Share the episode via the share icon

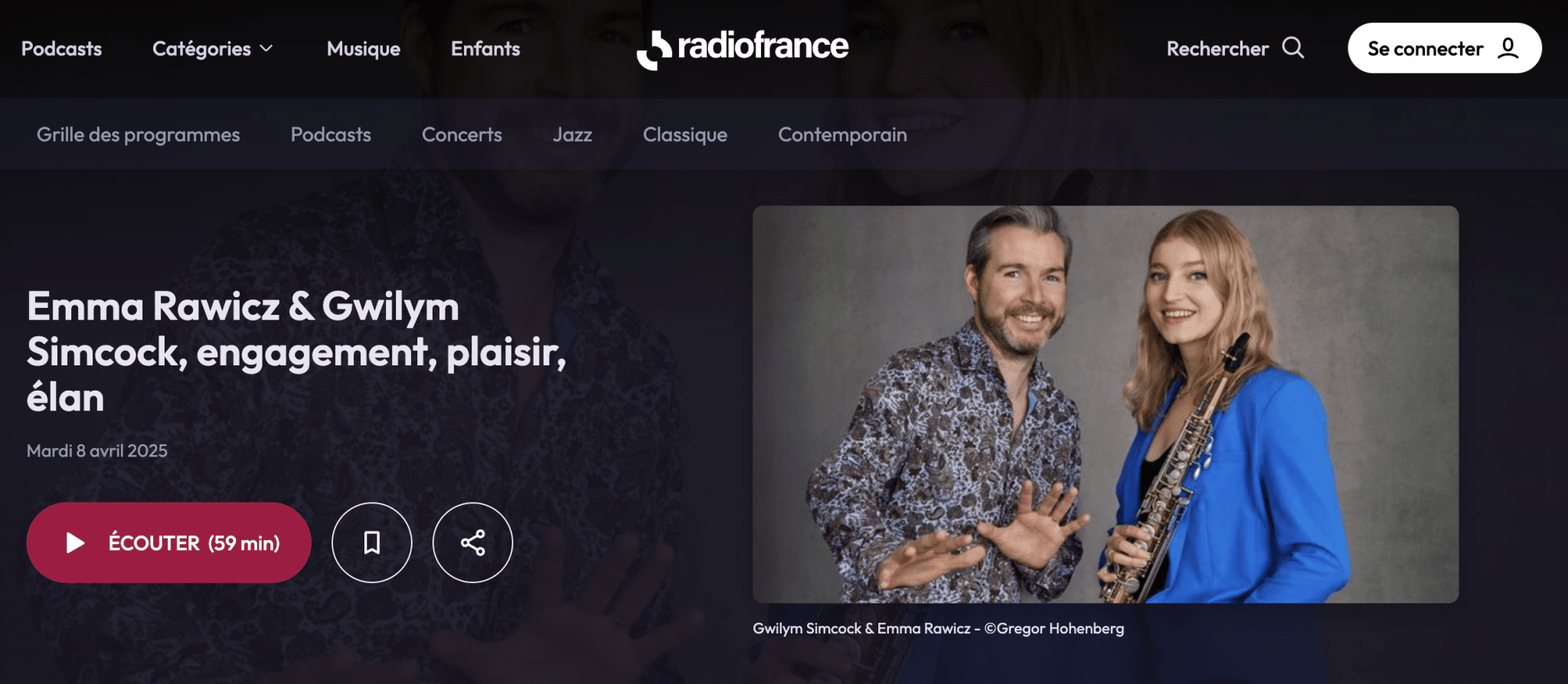pyautogui.click(x=472, y=542)
